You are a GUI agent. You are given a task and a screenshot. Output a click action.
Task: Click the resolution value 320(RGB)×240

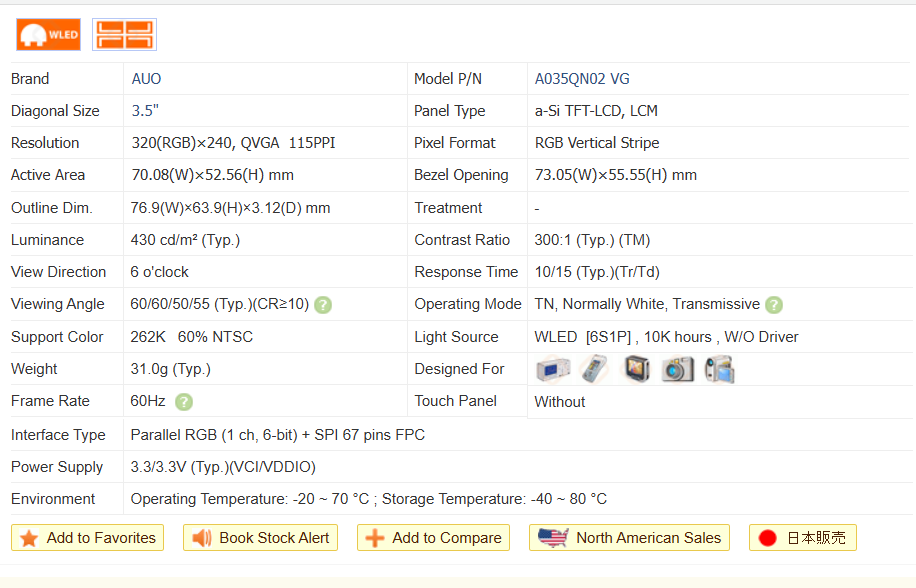[182, 143]
